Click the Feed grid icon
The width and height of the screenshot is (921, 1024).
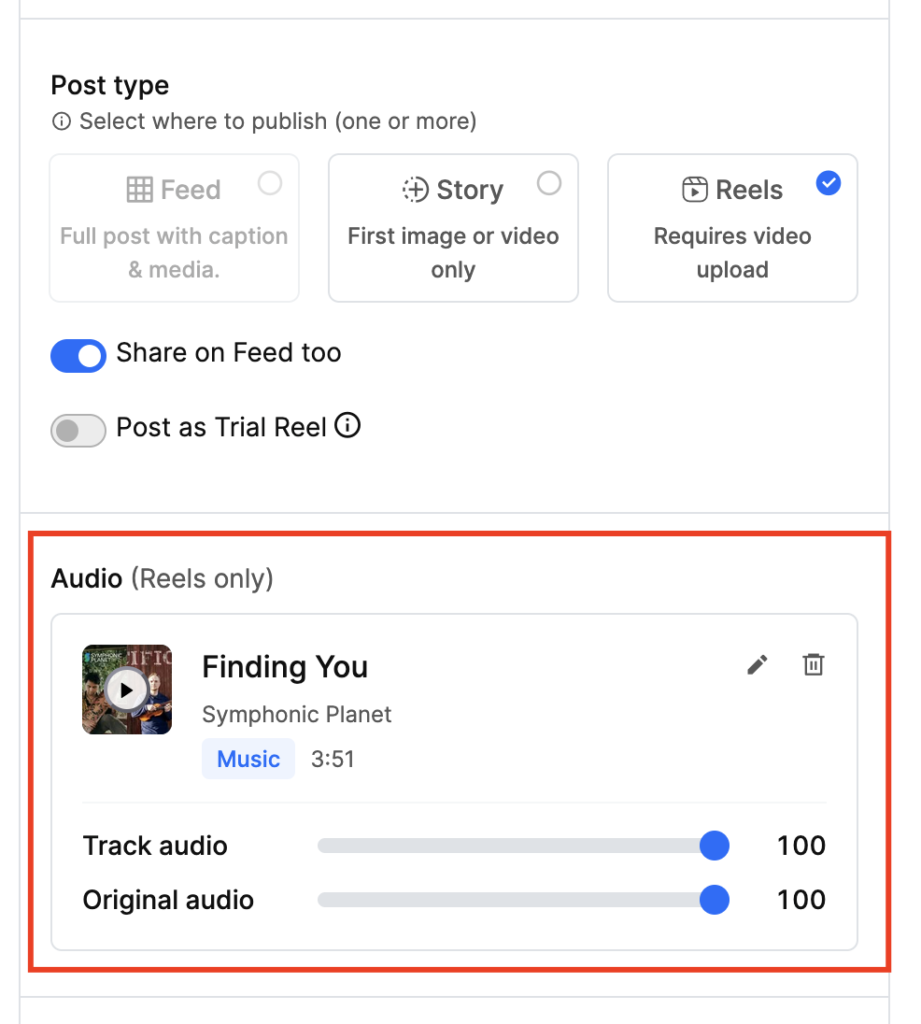(140, 190)
